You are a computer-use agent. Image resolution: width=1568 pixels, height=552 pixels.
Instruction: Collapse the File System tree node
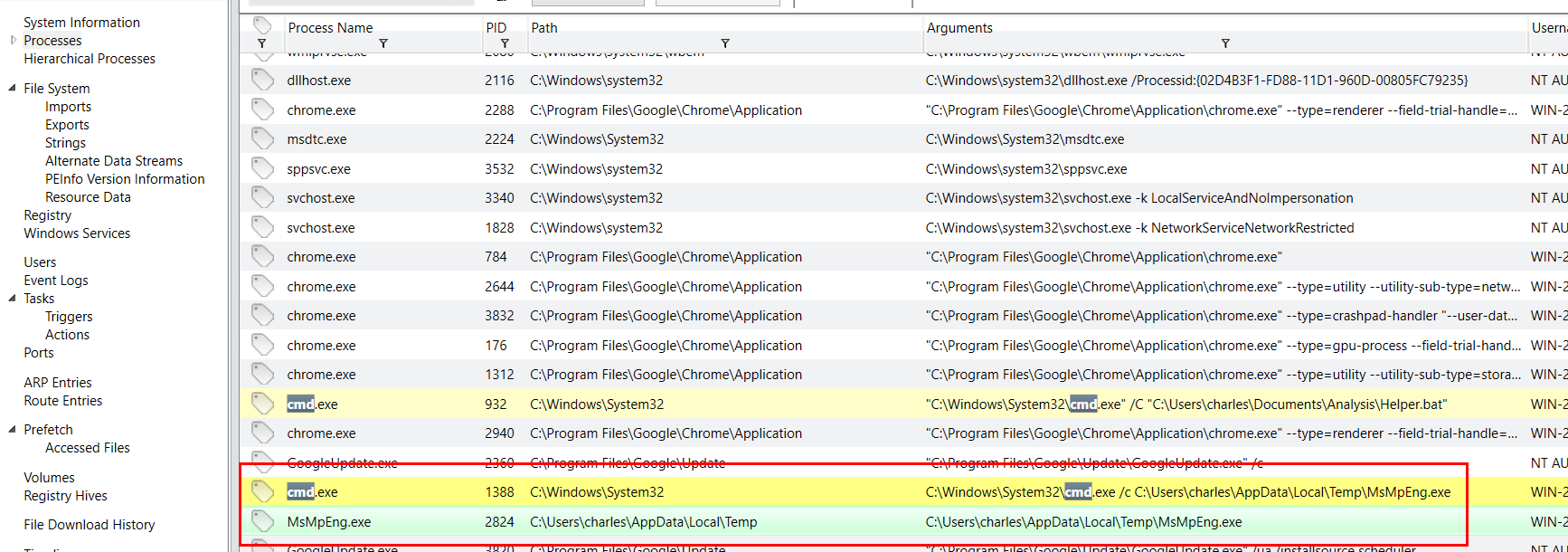tap(13, 89)
